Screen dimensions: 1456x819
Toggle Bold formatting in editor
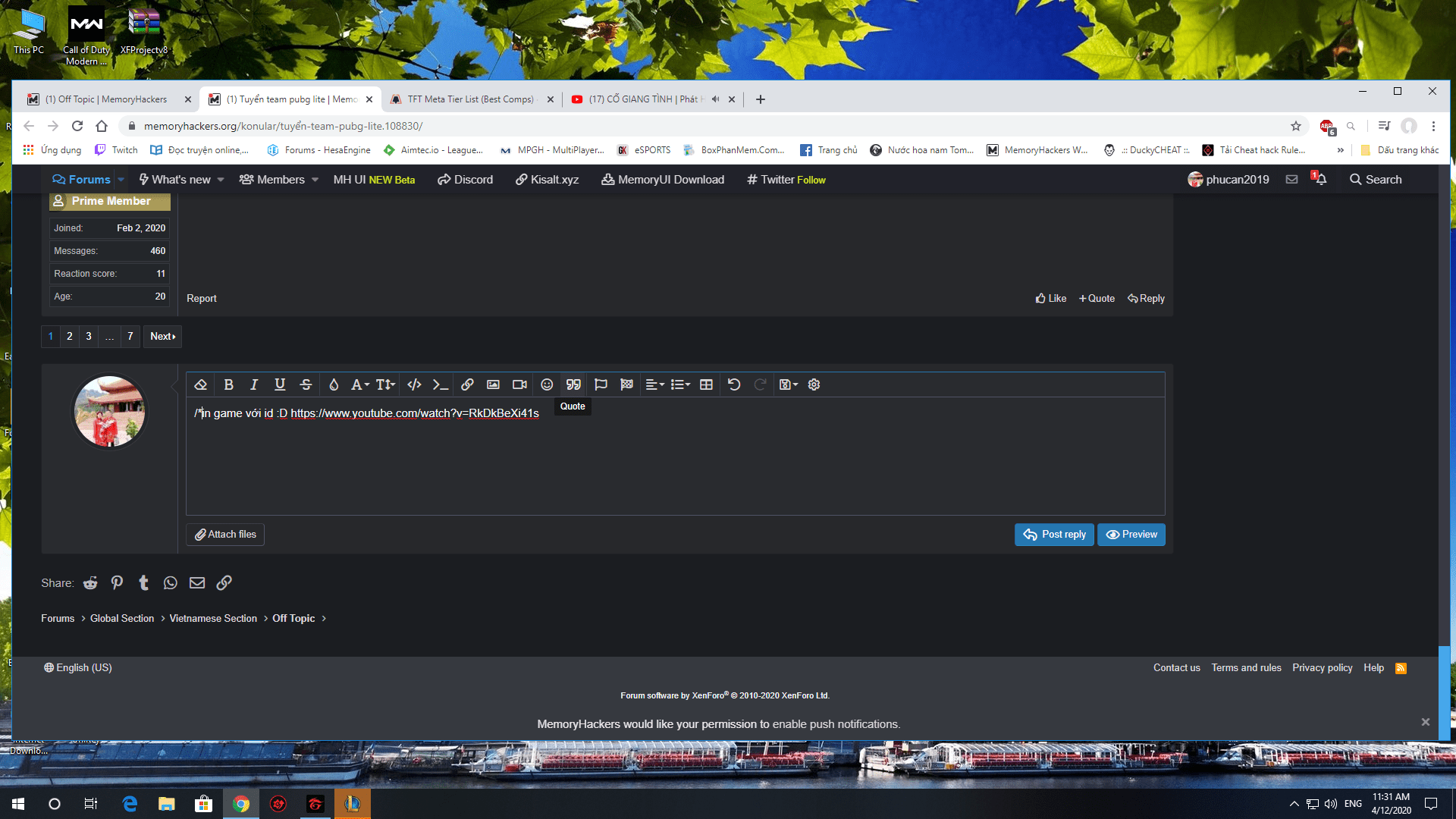228,384
